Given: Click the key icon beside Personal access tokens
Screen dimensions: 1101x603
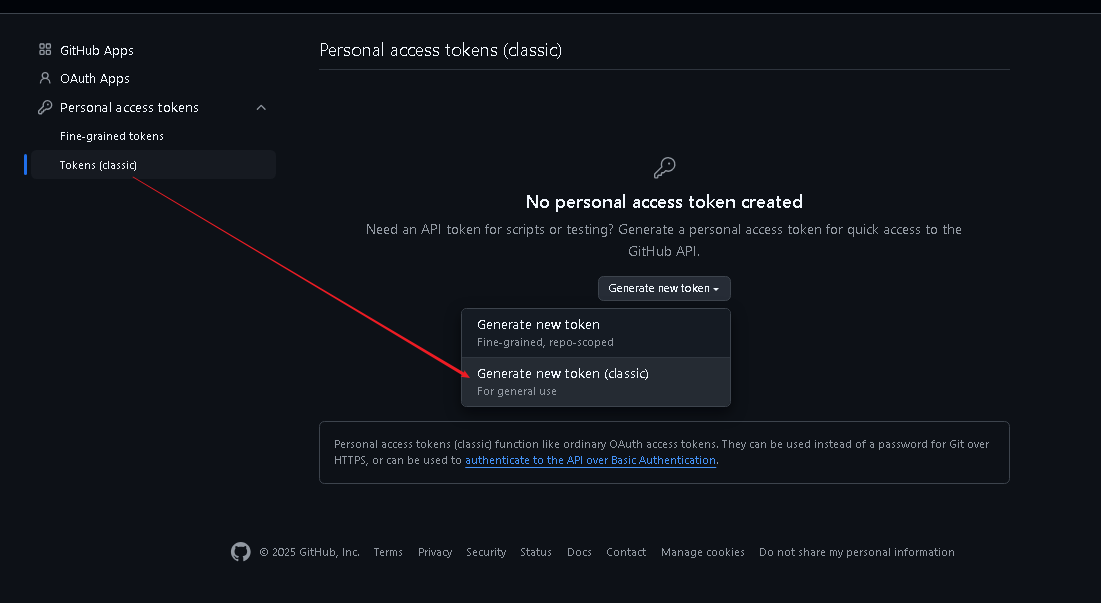Looking at the screenshot, I should 45,107.
